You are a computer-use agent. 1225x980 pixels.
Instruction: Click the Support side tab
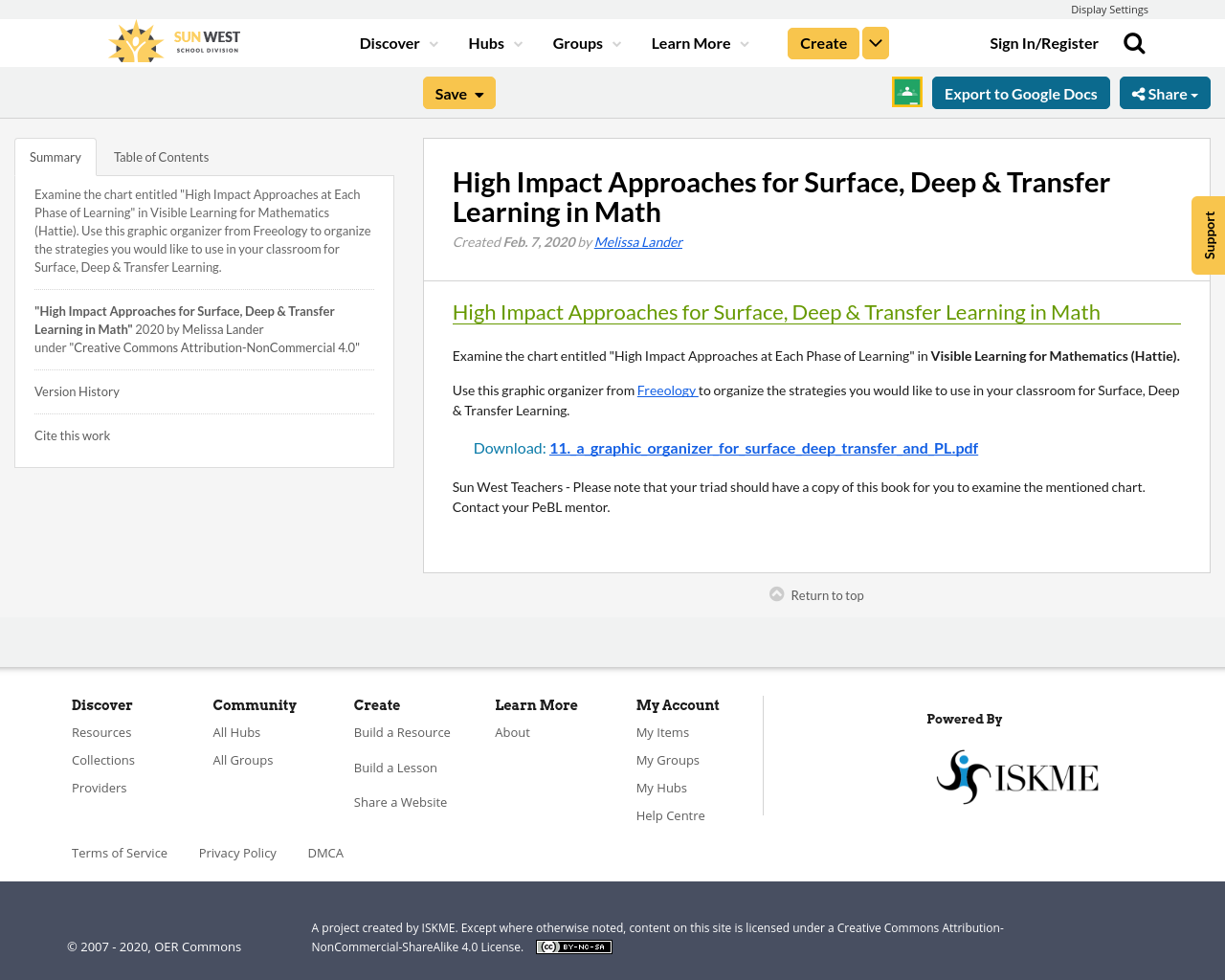click(1208, 234)
